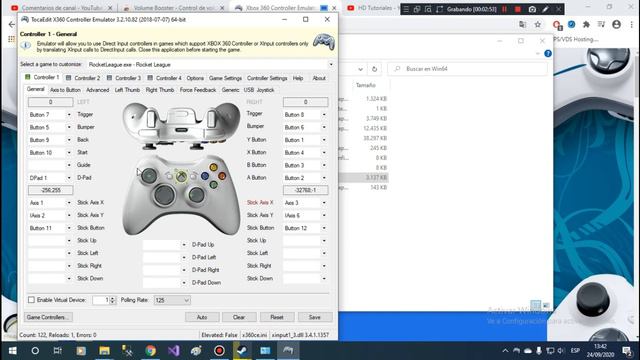Switch to the Controller 2 tab
Image resolution: width=640 pixels, height=360 pixels.
[x=83, y=78]
